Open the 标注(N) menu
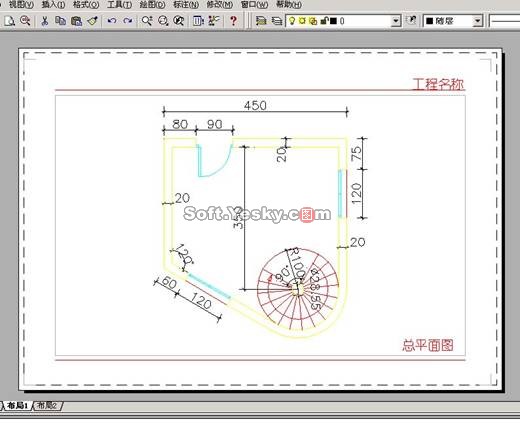 click(186, 5)
